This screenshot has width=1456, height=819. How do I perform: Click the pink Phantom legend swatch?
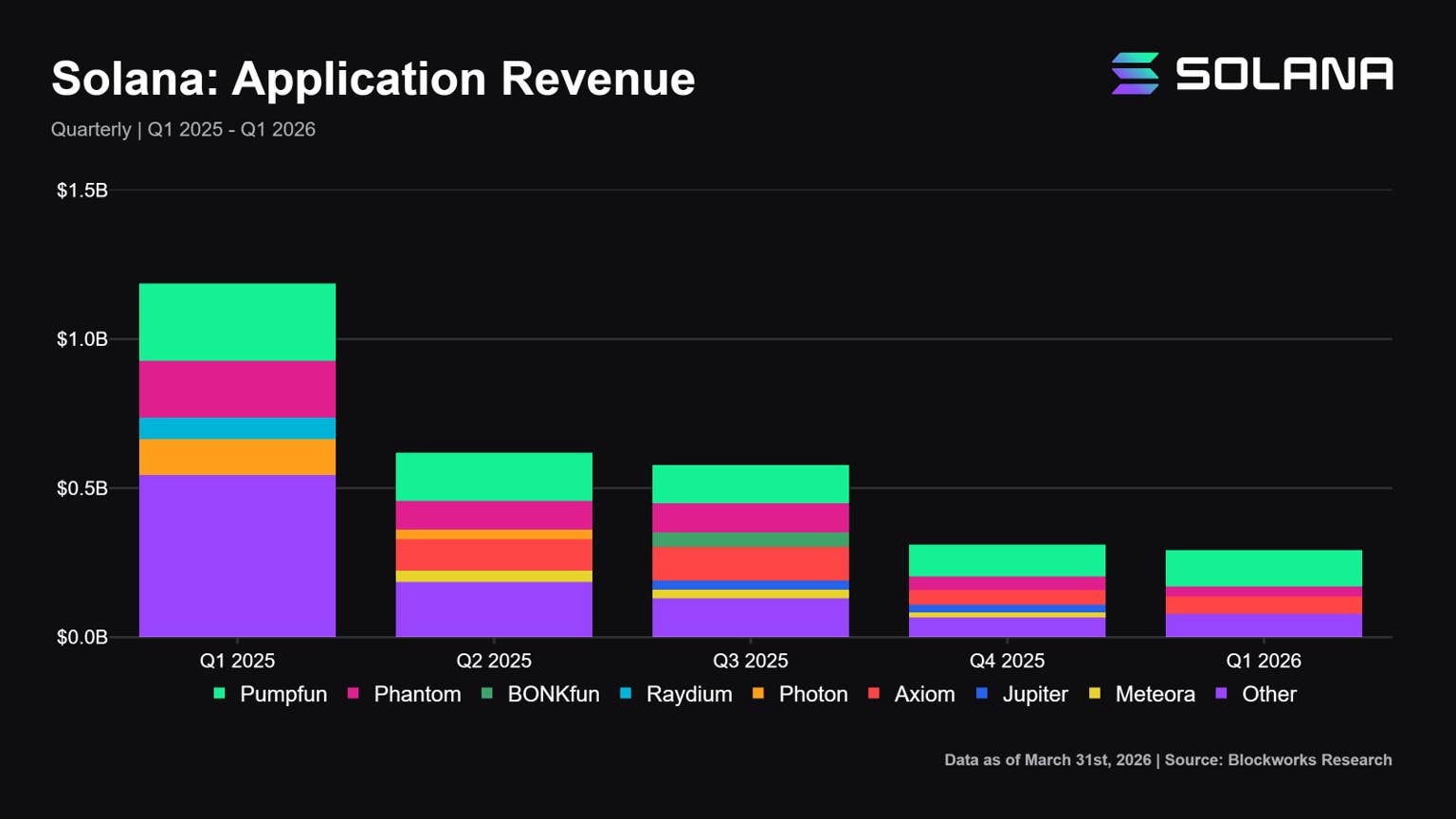pyautogui.click(x=354, y=694)
